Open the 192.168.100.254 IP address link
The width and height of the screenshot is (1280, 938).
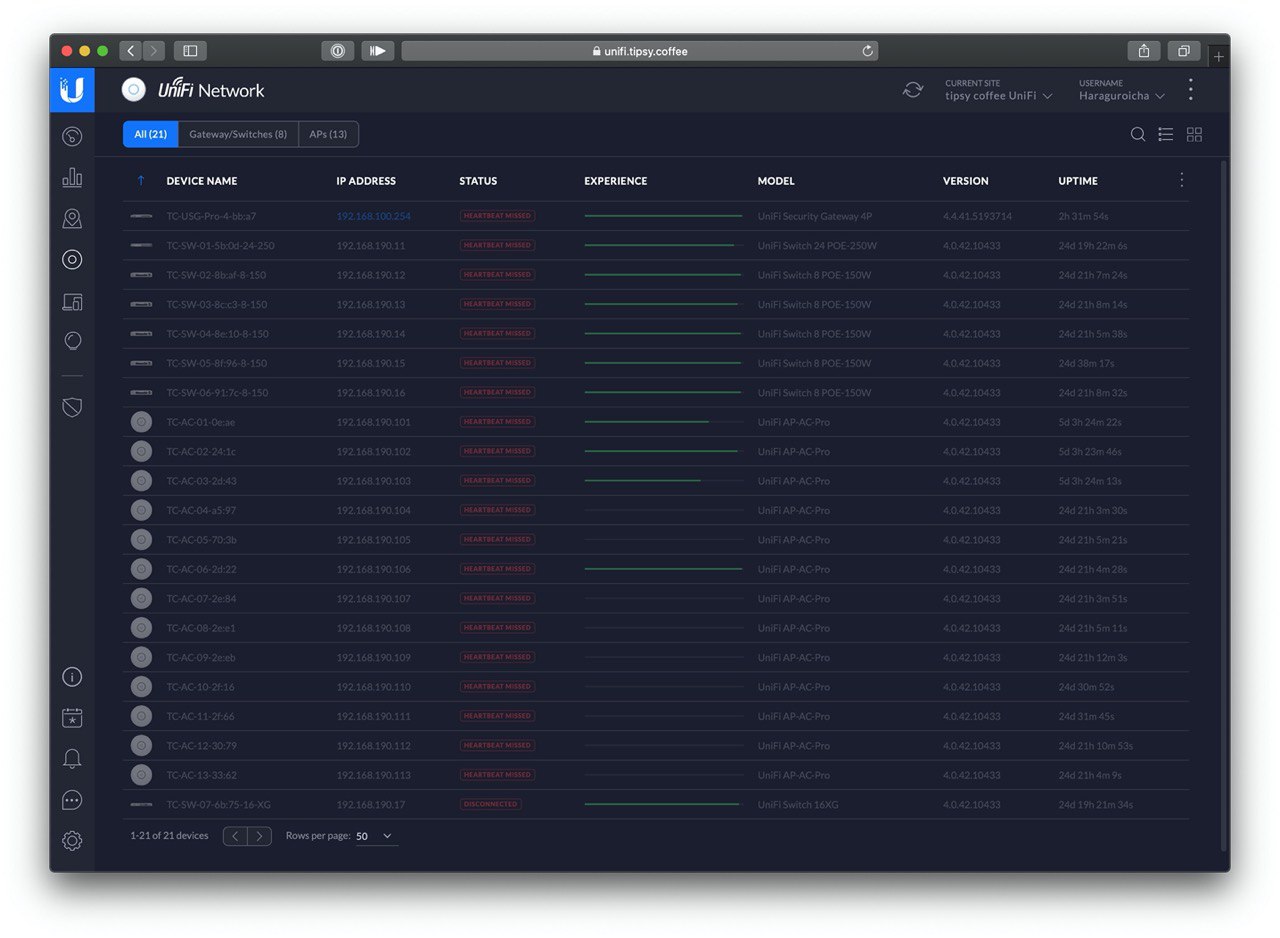click(x=373, y=216)
